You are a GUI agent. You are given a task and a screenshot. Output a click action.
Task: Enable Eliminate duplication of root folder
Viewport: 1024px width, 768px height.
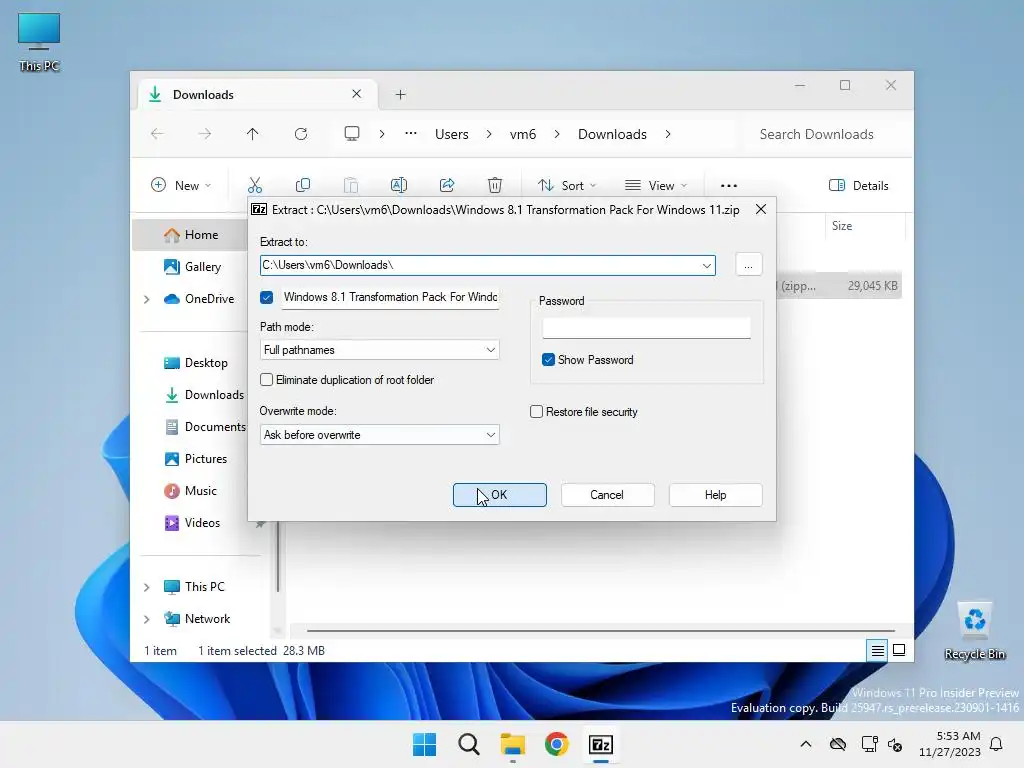(x=266, y=379)
